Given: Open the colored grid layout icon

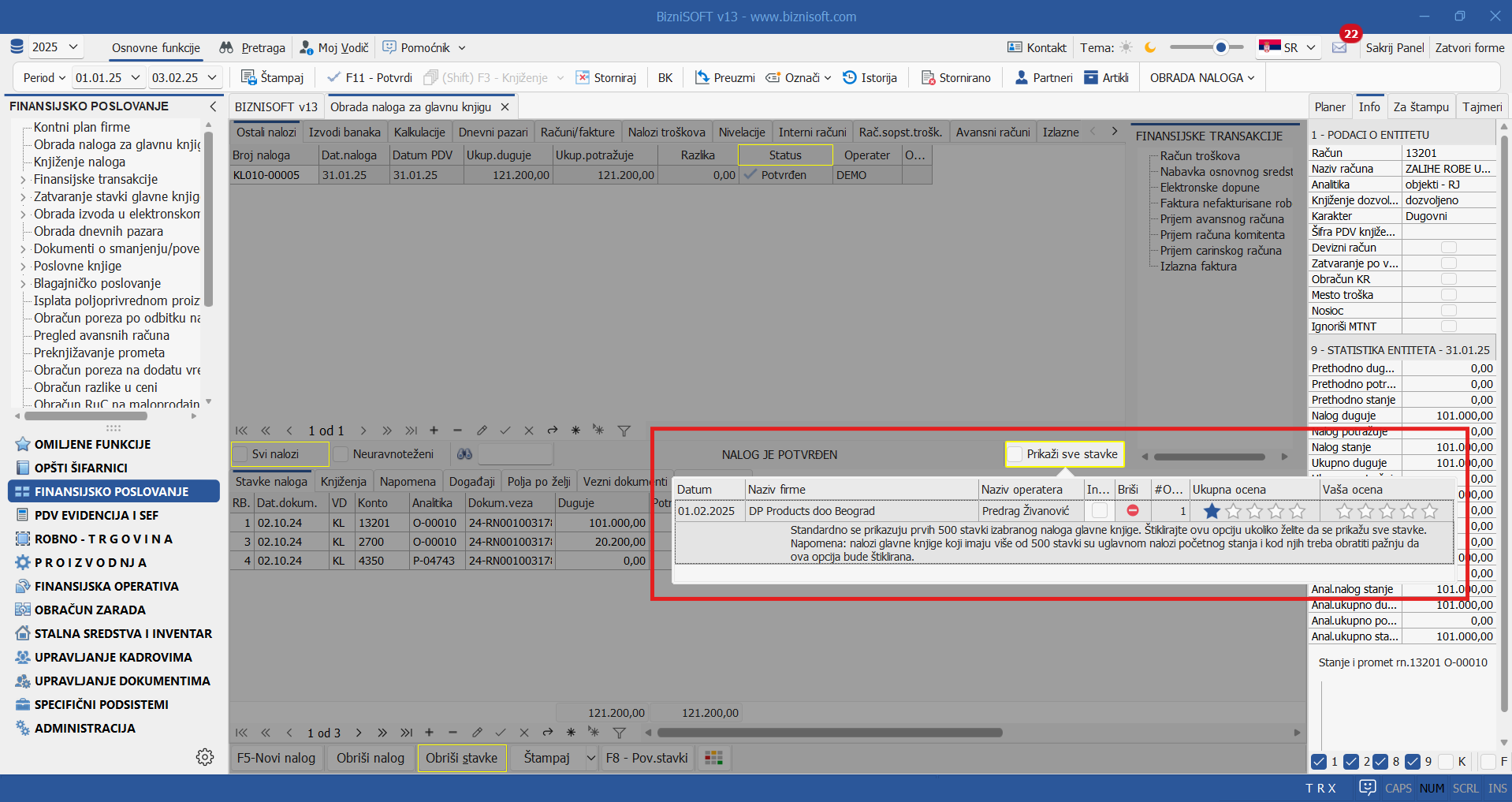Looking at the screenshot, I should [713, 758].
